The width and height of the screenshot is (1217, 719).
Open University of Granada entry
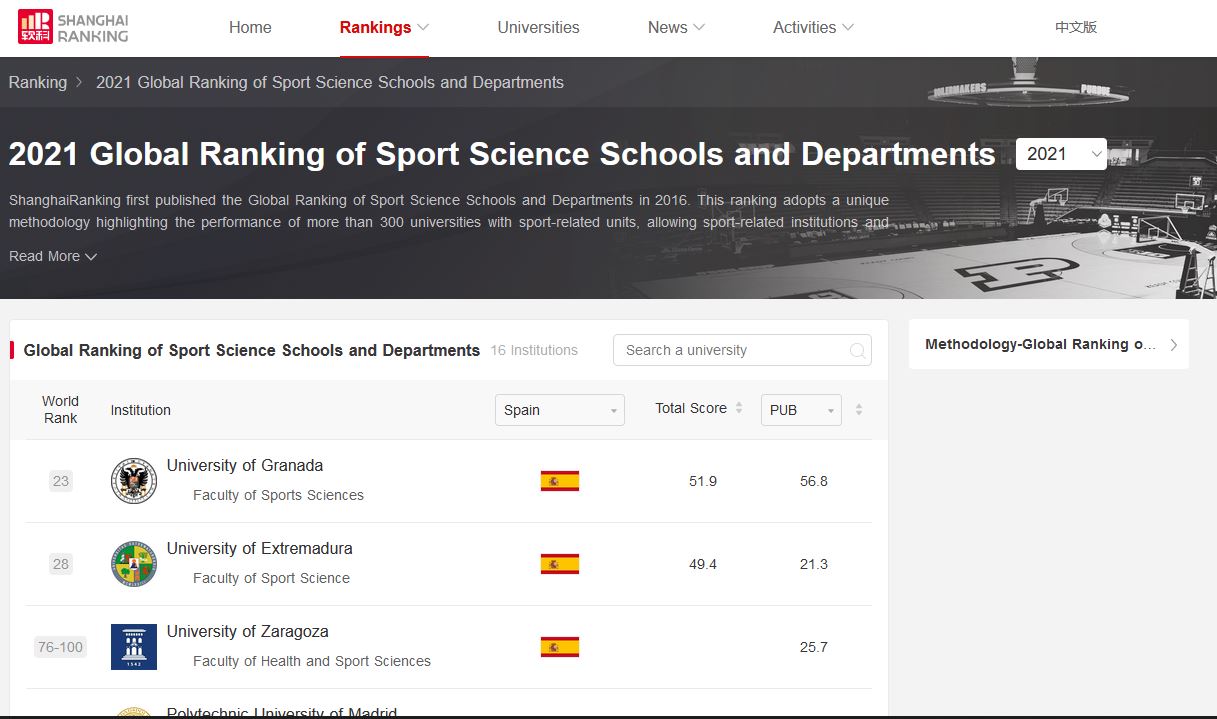(245, 465)
